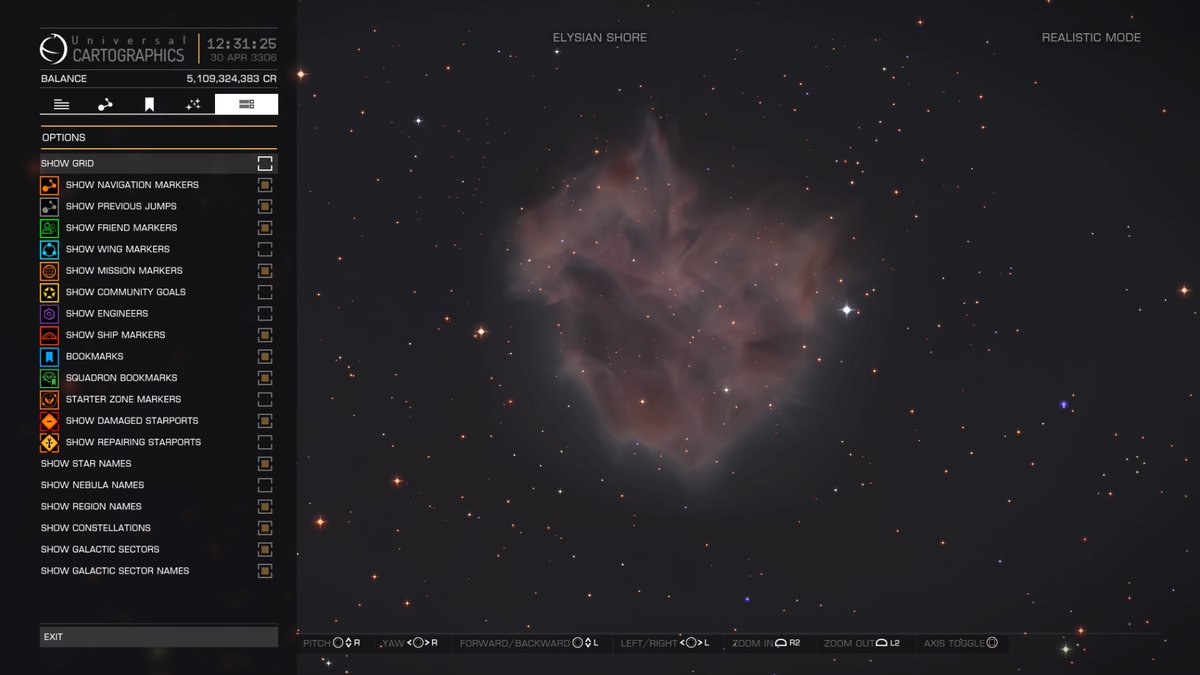
Task: Click the AXIS TOGGLE hint
Action: click(961, 643)
